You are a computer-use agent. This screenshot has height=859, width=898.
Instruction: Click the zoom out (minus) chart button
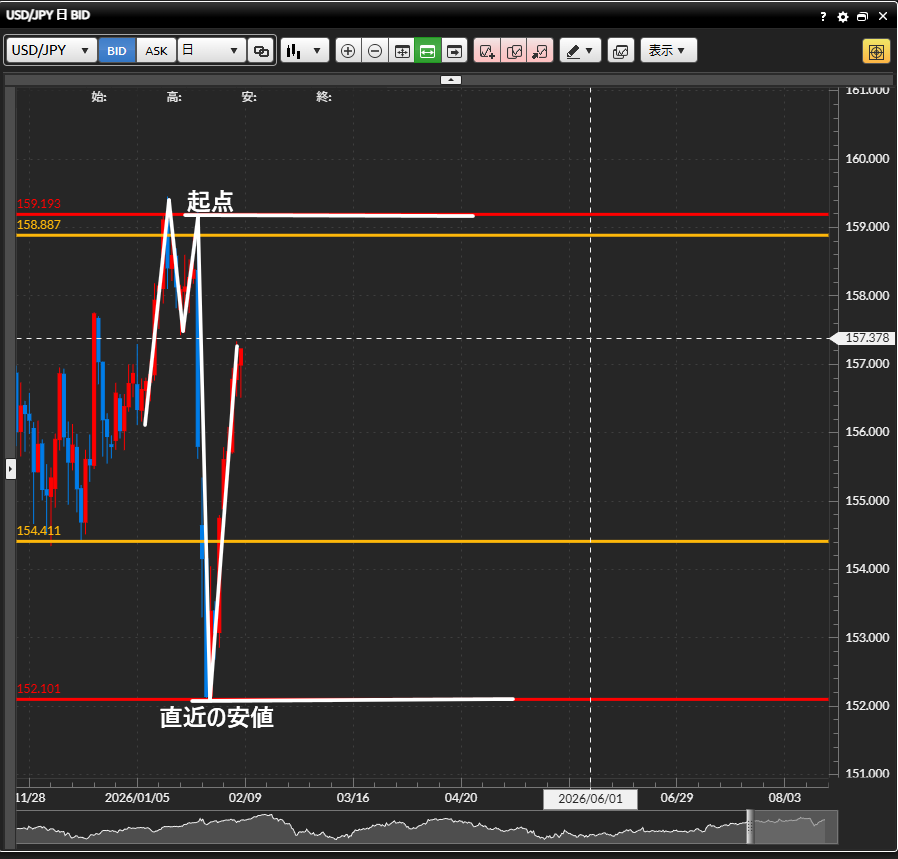coord(375,51)
